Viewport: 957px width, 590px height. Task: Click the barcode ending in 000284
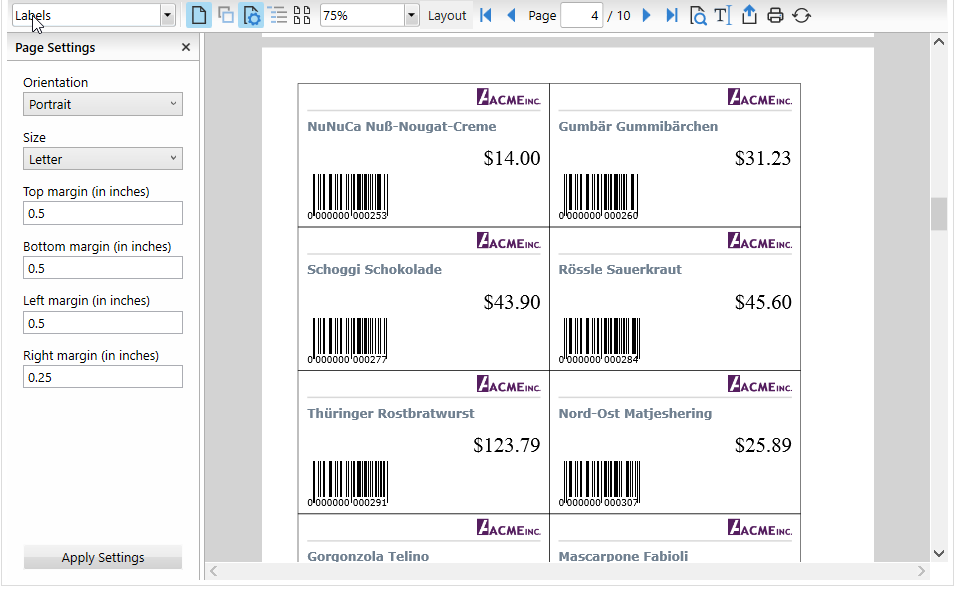[599, 340]
